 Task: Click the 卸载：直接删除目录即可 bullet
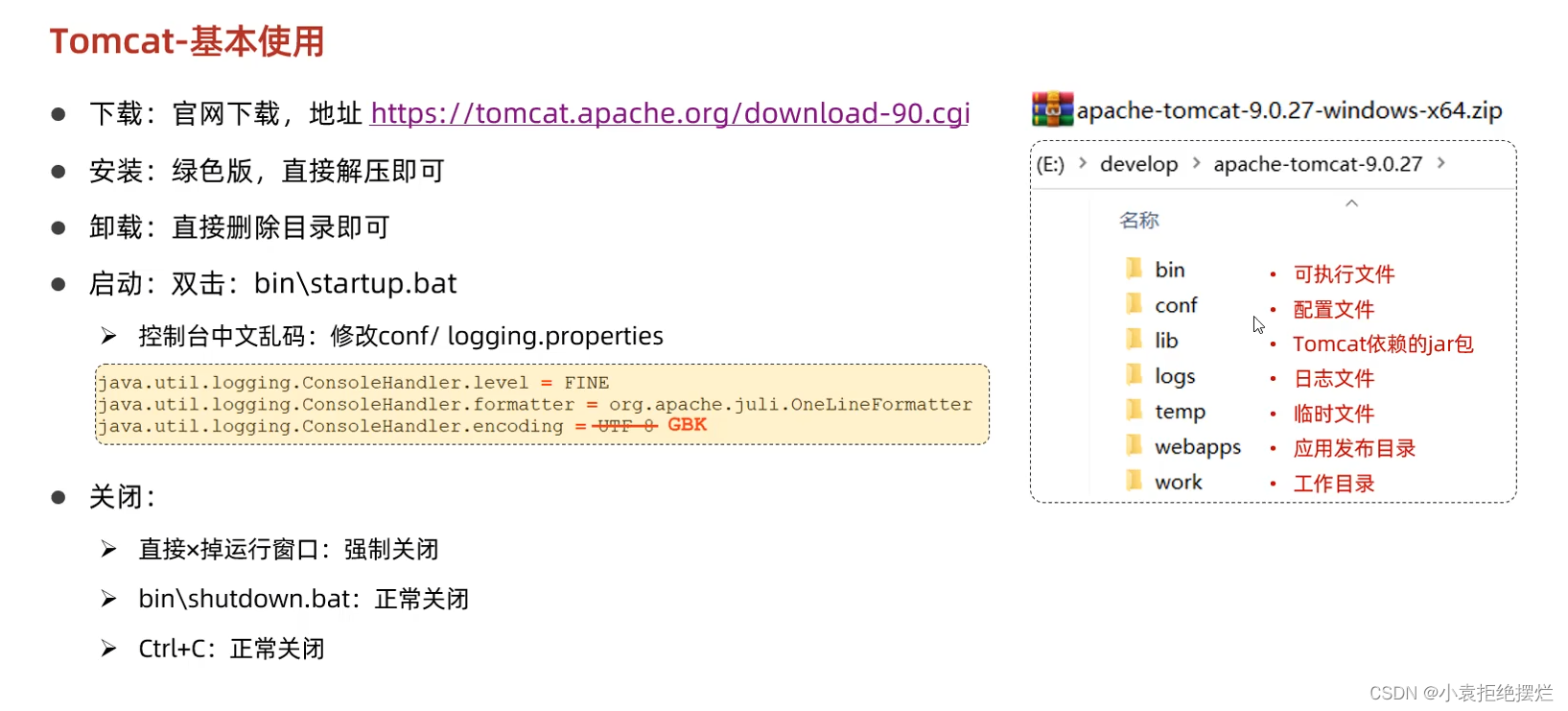(x=239, y=227)
